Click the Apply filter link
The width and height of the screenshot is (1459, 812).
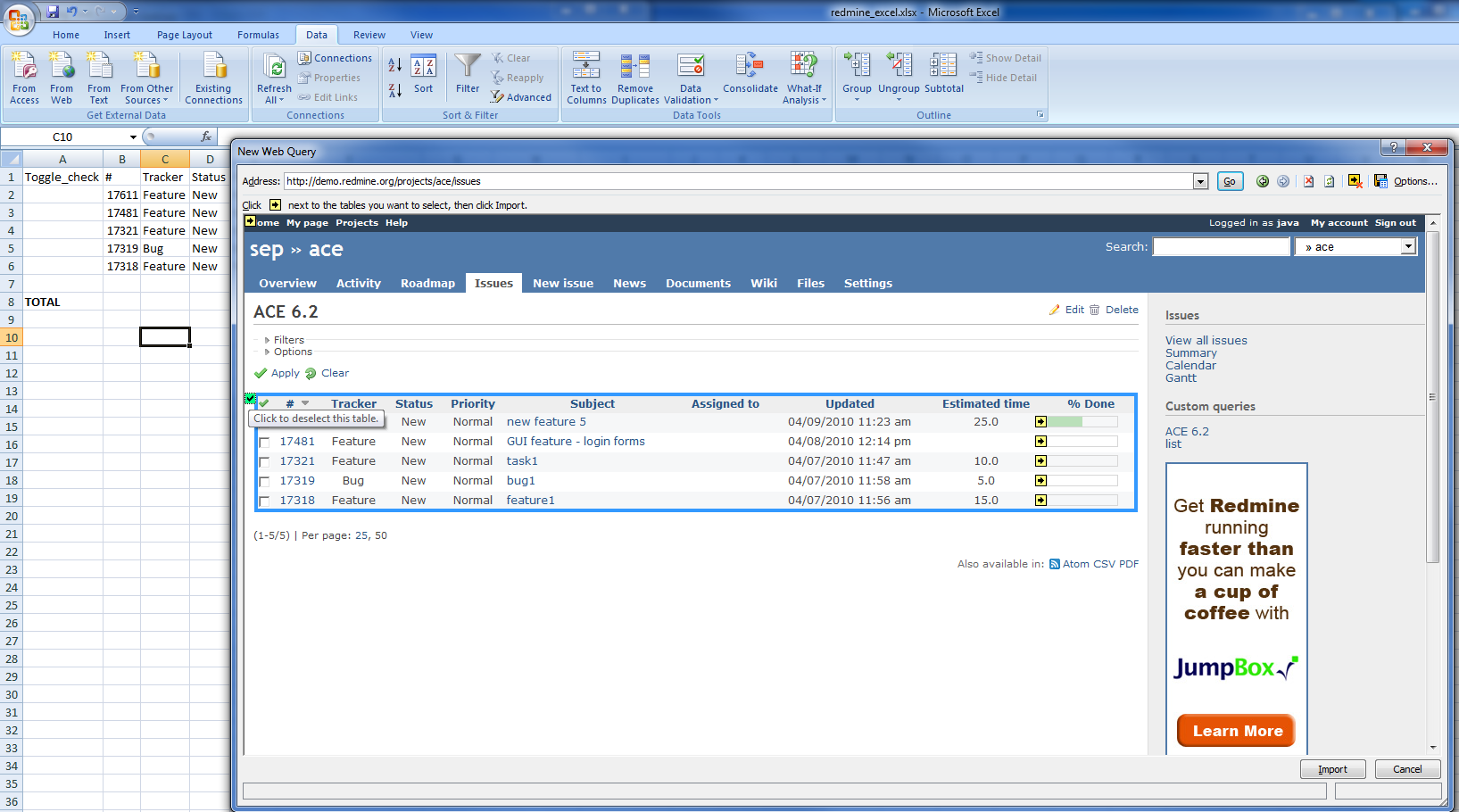[277, 373]
